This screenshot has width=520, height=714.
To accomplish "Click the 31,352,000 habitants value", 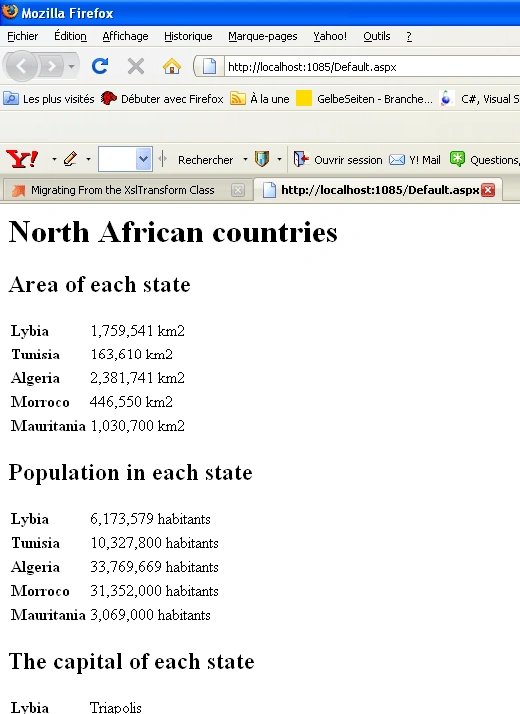I will pos(154,591).
